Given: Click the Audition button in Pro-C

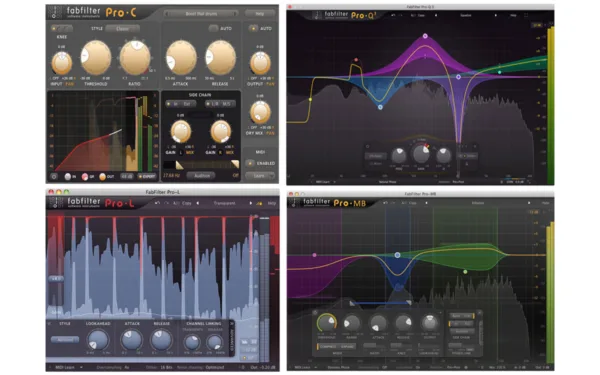Looking at the screenshot, I should click(x=201, y=176).
